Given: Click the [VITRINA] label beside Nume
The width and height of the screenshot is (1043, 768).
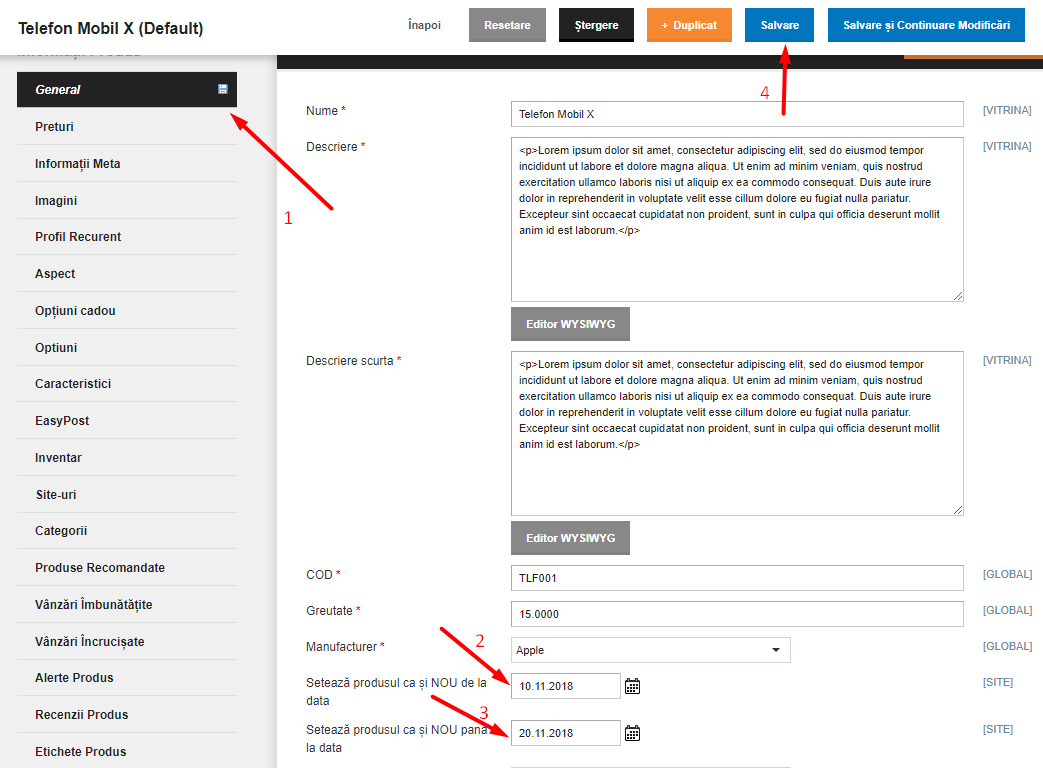Looking at the screenshot, I should pos(1007,110).
